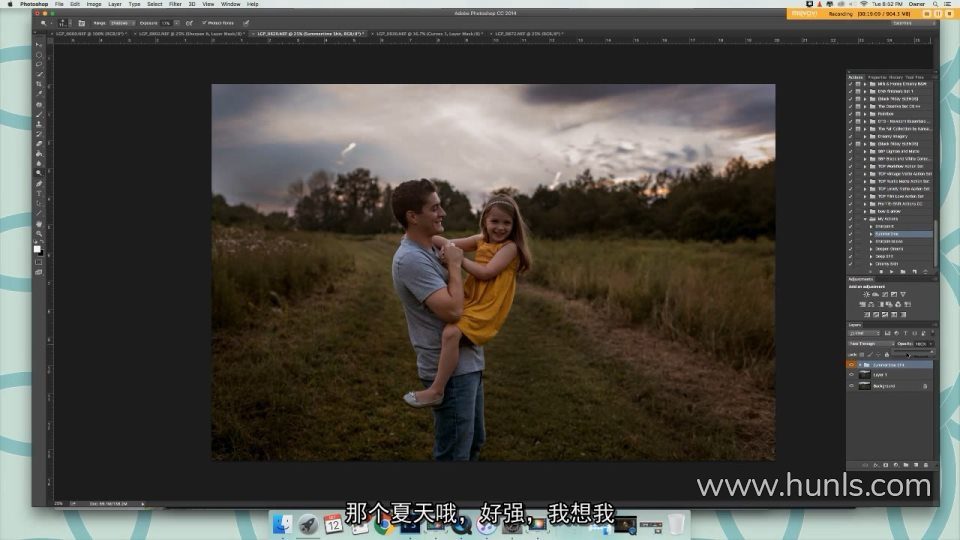Image resolution: width=960 pixels, height=540 pixels.
Task: Click the Opacity field in Layers panel
Action: coord(921,343)
